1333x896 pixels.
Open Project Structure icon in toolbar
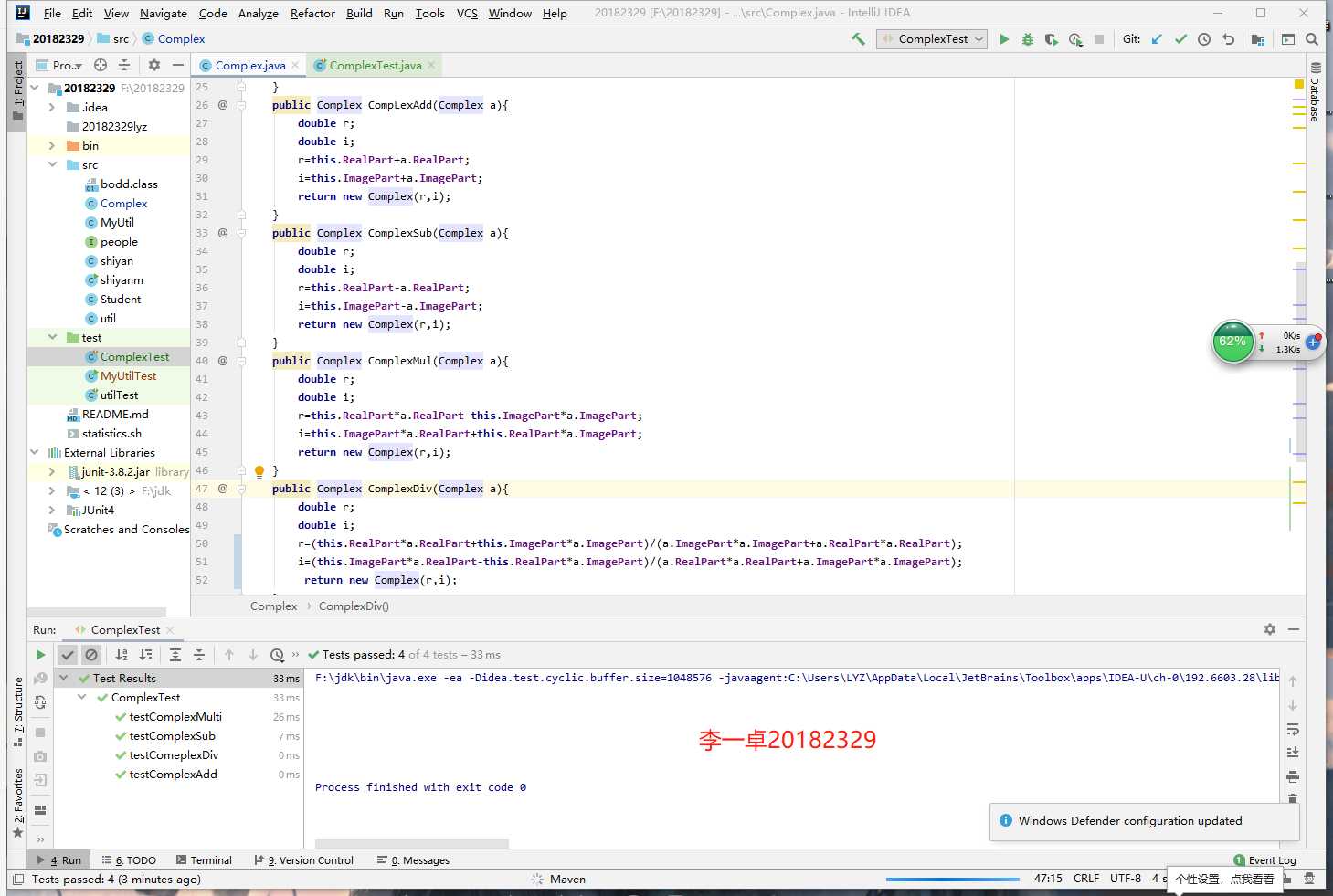coord(1258,39)
